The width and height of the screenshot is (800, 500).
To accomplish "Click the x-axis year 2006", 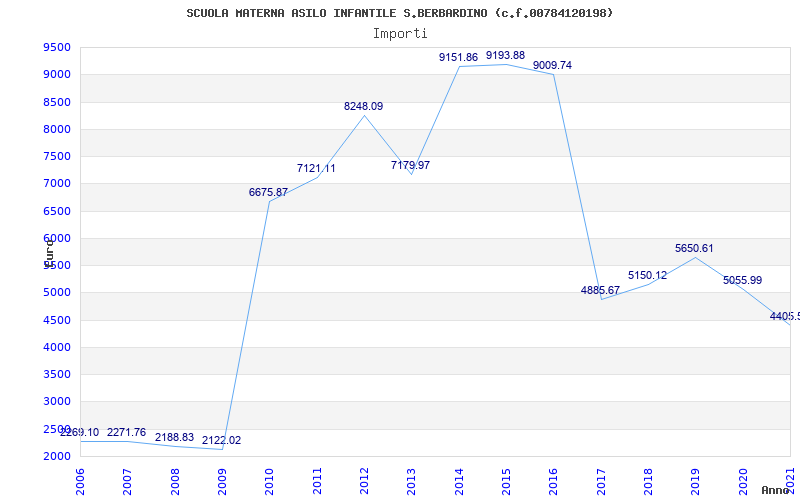I will coord(81,482).
